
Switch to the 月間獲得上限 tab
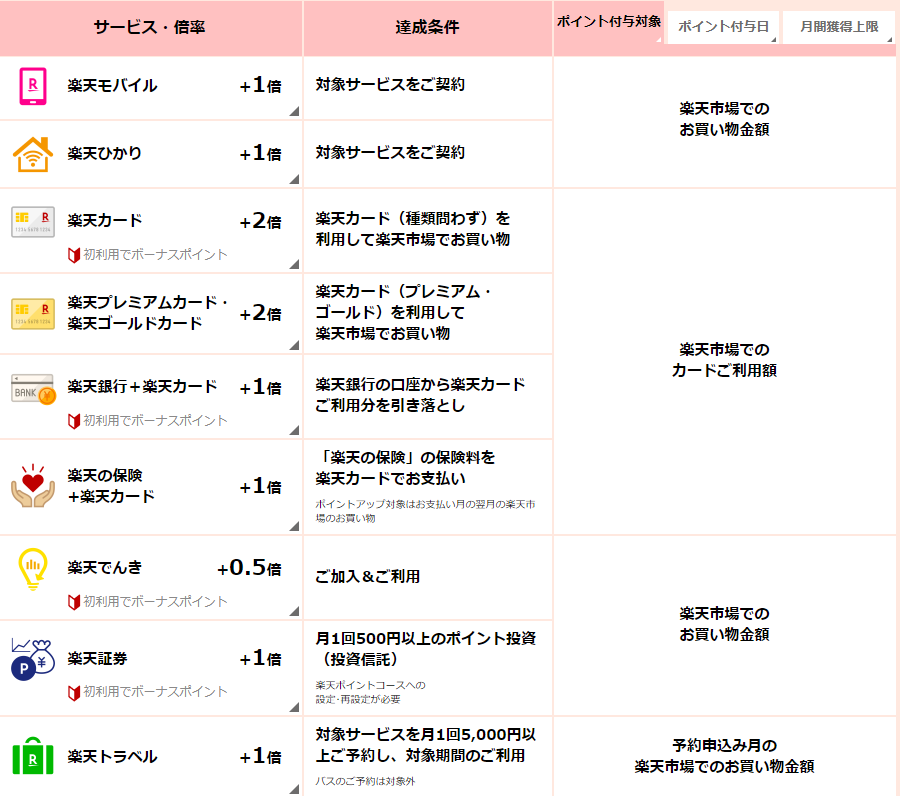(x=839, y=26)
